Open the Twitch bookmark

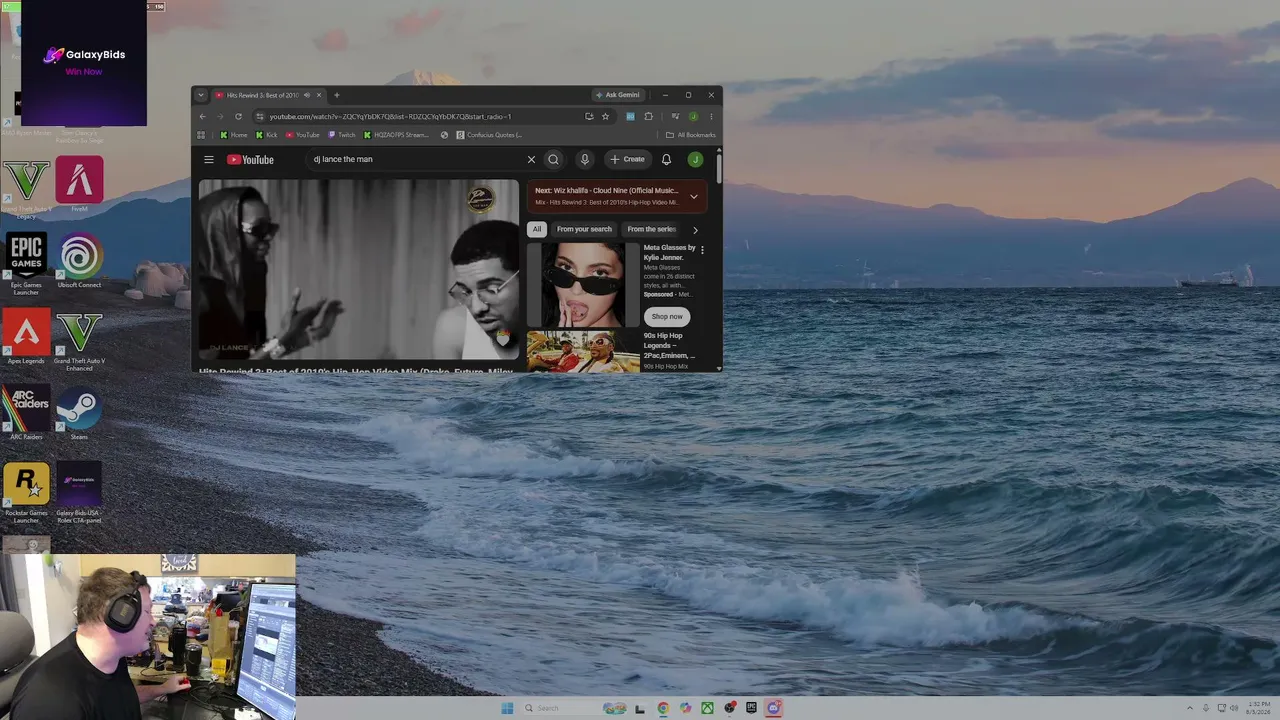pyautogui.click(x=342, y=135)
